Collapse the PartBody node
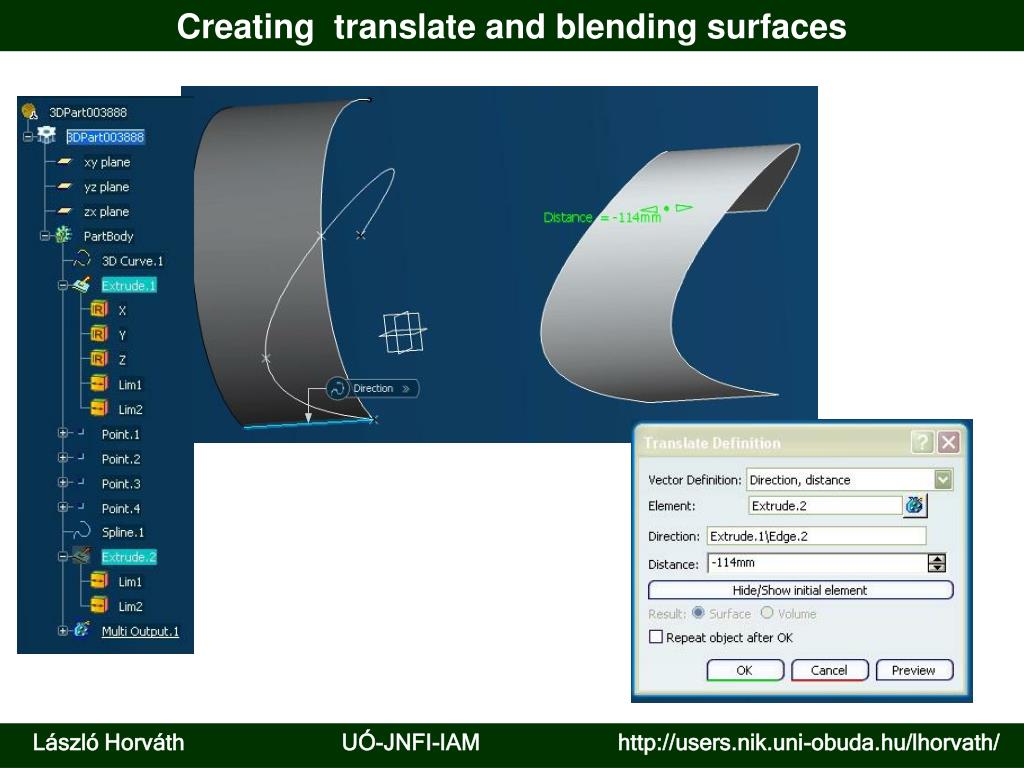This screenshot has height=768, width=1024. (x=45, y=236)
